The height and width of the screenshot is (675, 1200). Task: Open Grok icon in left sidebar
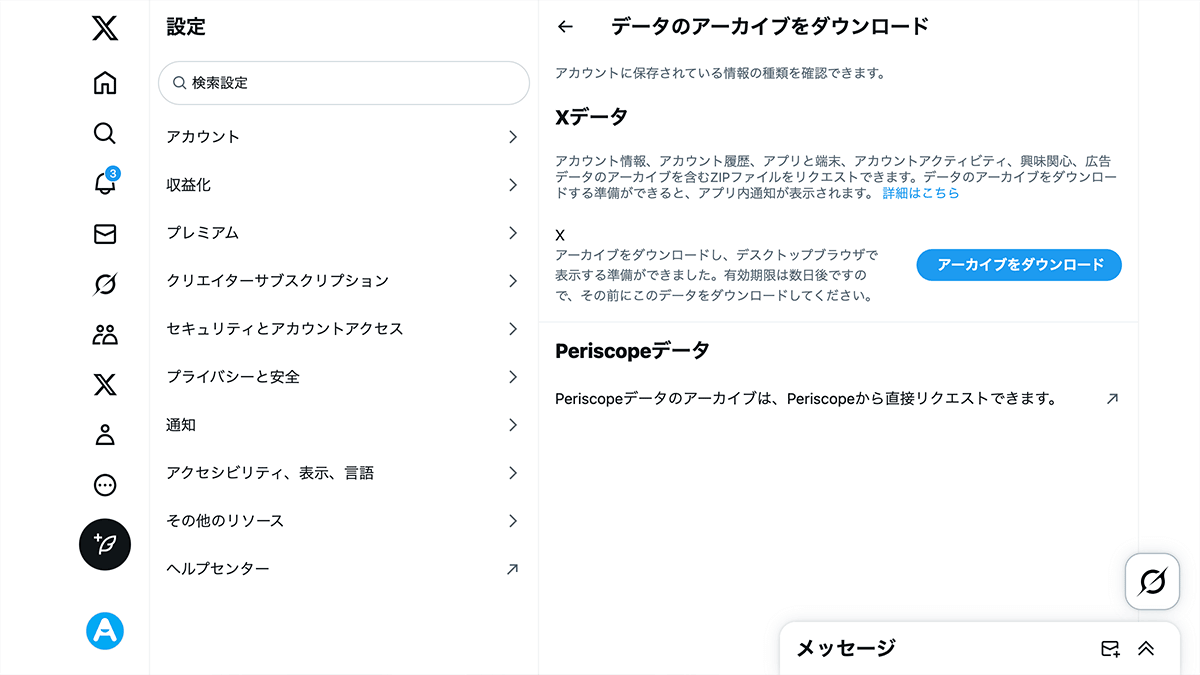104,284
